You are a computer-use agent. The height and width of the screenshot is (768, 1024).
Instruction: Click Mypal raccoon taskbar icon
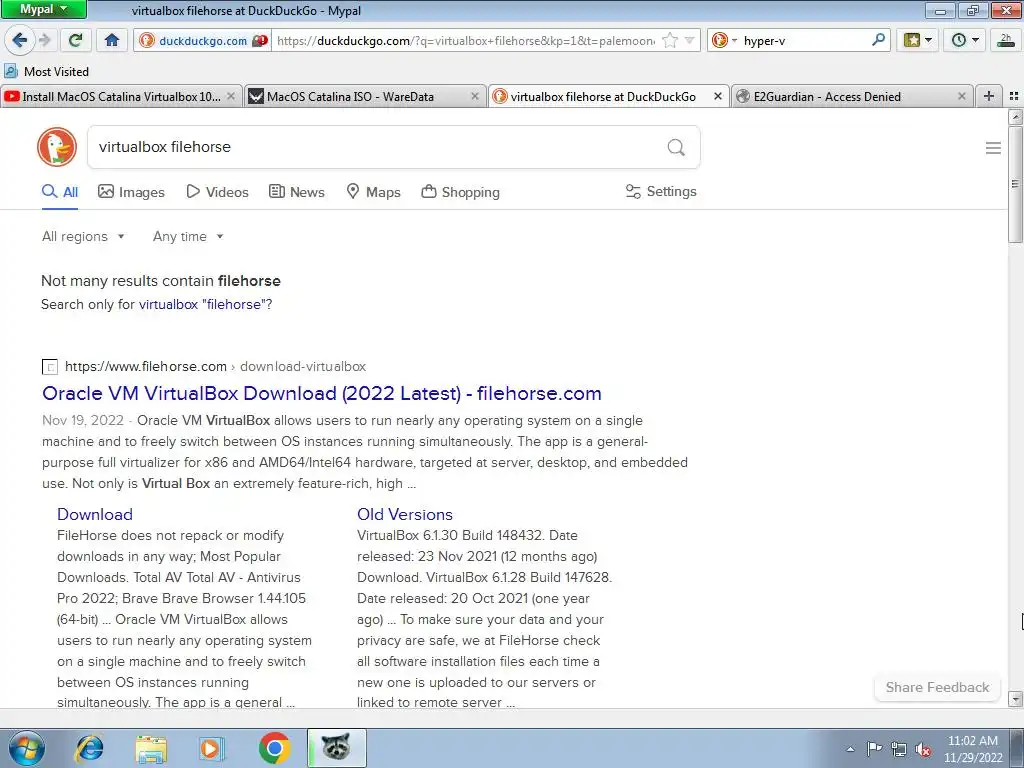tap(336, 748)
